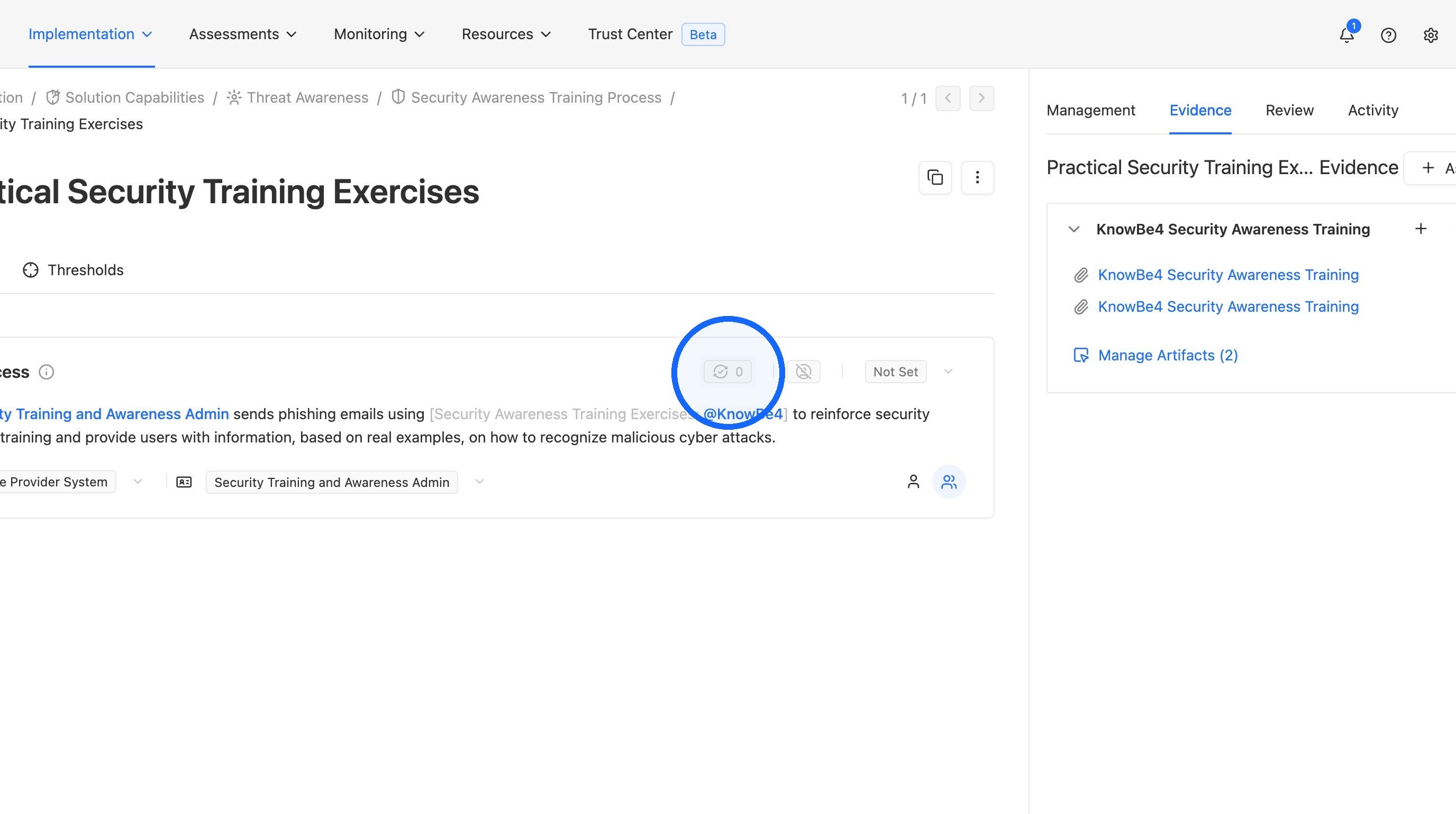The height and width of the screenshot is (814, 1456).
Task: Go to Security Awareness Training Process breadcrumb
Action: [526, 98]
